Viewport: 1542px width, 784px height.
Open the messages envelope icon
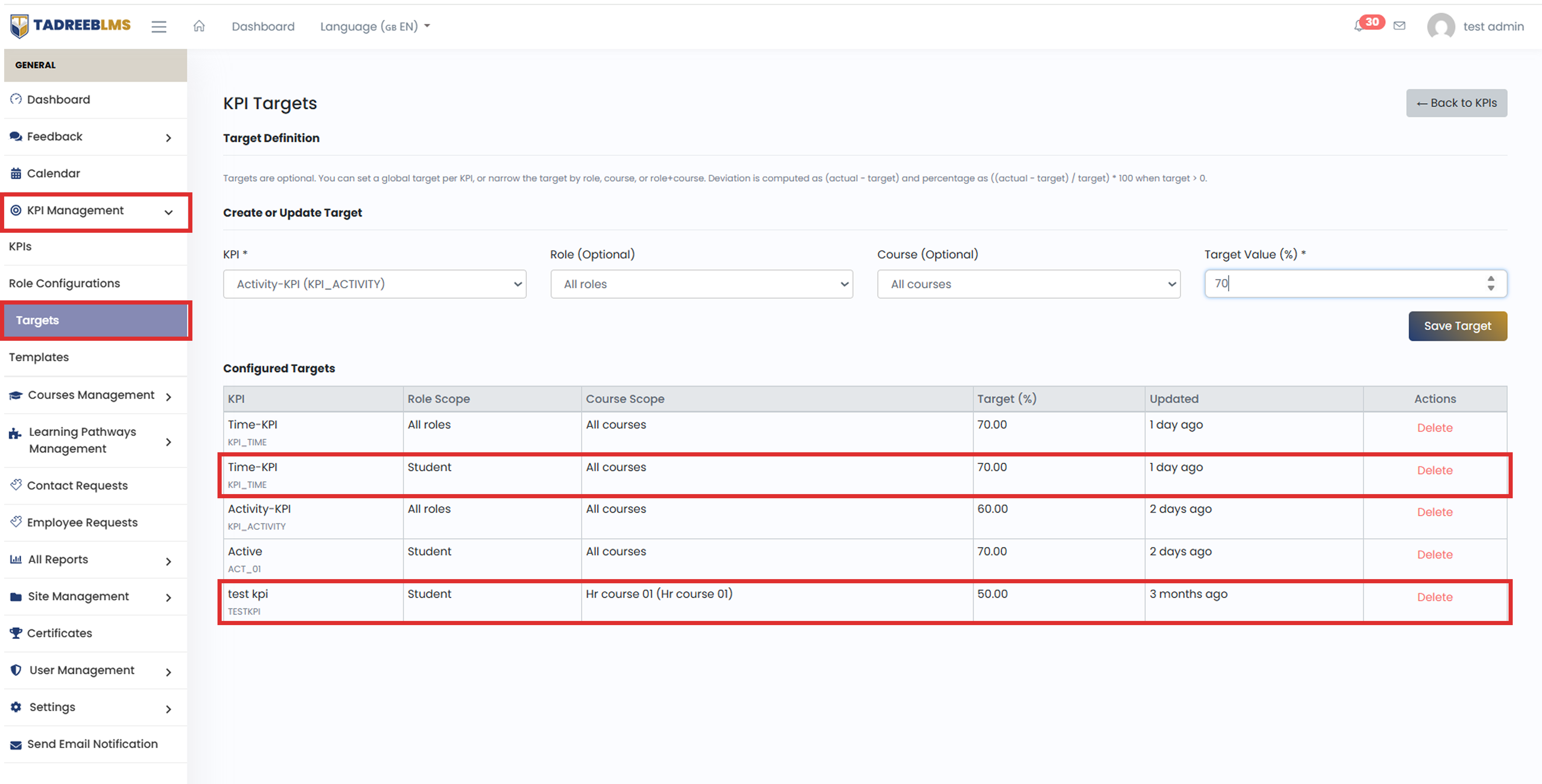(x=1399, y=26)
